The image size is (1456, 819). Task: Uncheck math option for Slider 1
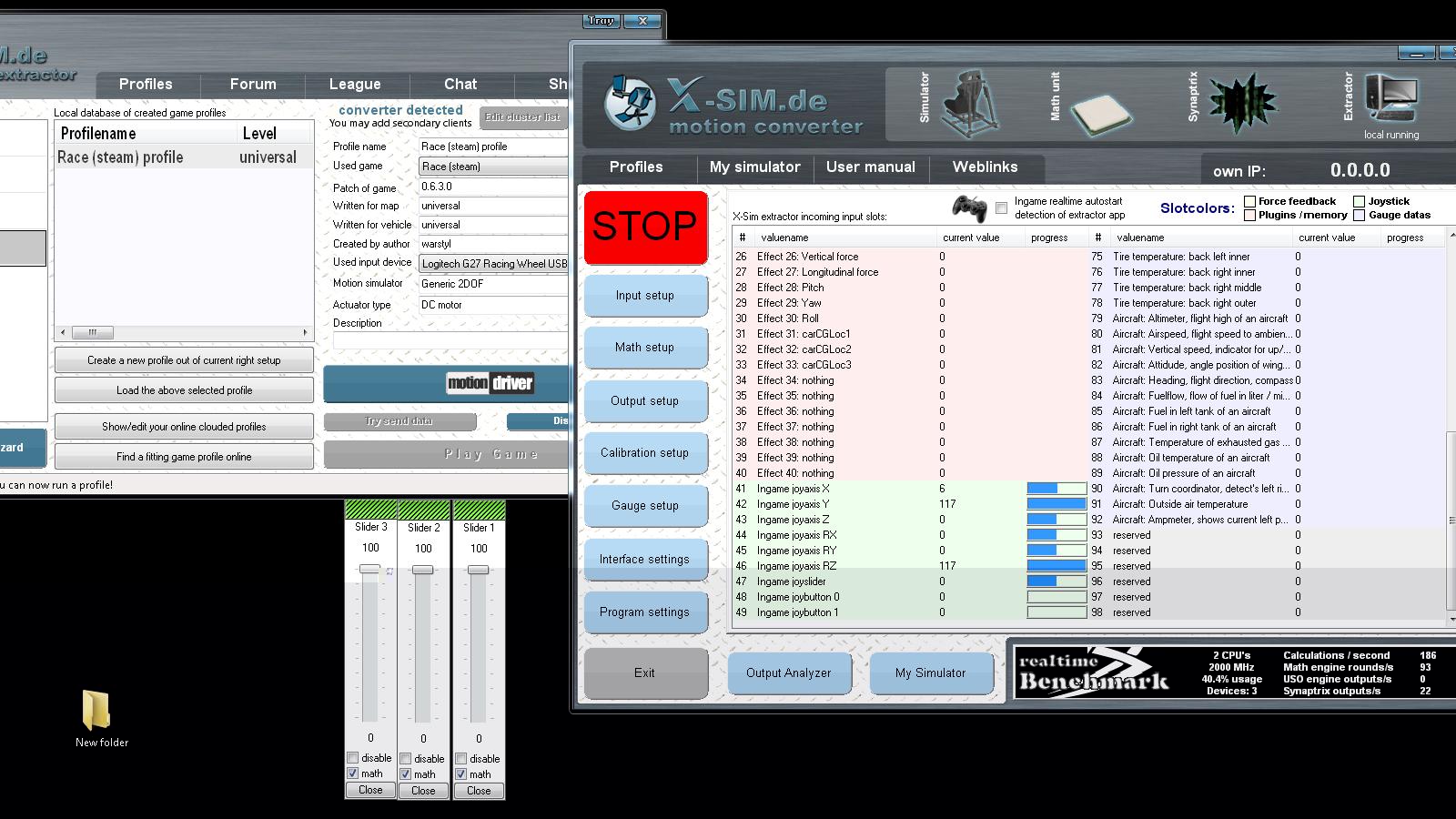[x=461, y=774]
